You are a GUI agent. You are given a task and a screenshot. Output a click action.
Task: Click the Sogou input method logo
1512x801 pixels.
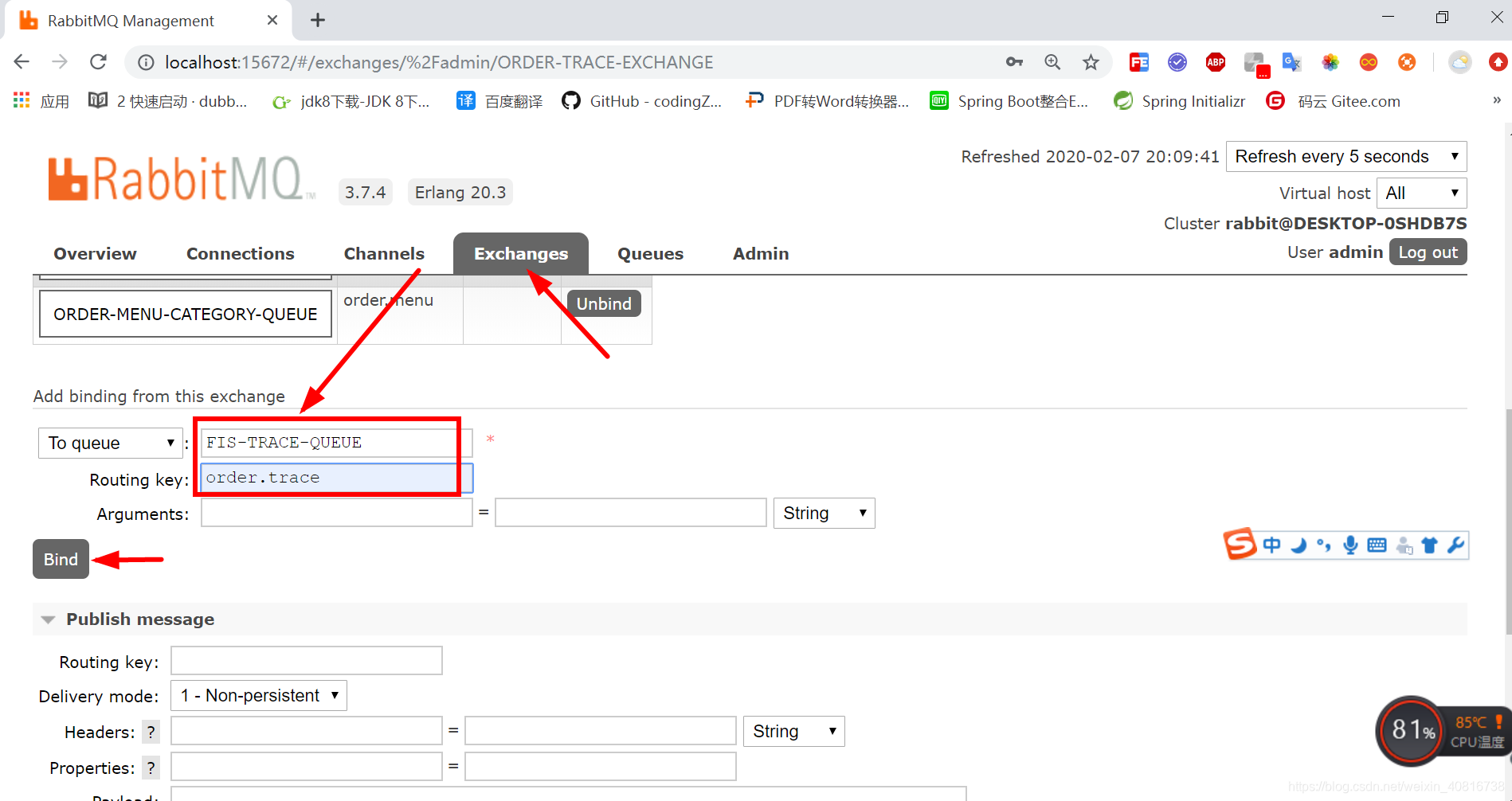coord(1240,545)
